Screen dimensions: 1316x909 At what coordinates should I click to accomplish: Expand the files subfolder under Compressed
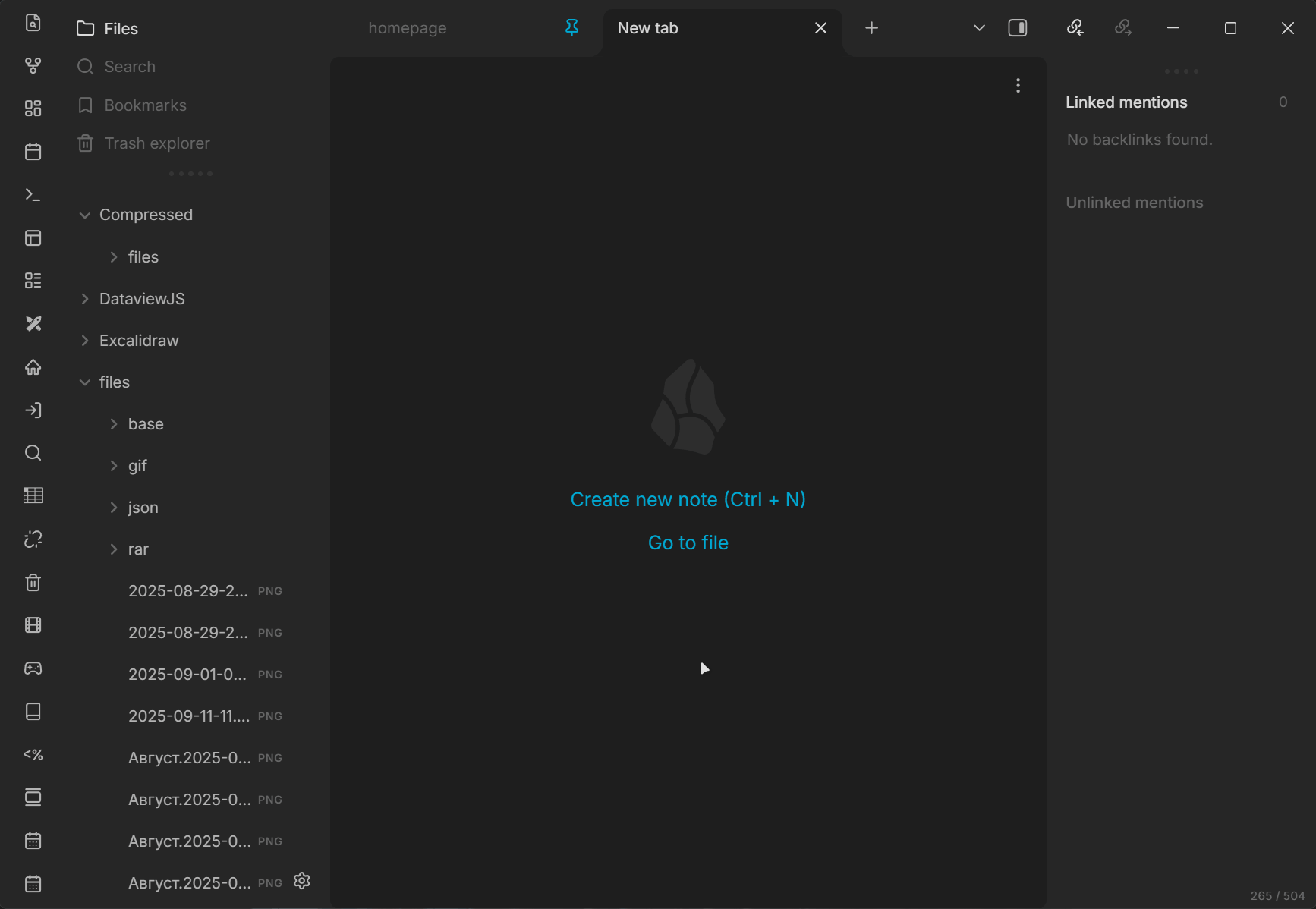pyautogui.click(x=114, y=257)
